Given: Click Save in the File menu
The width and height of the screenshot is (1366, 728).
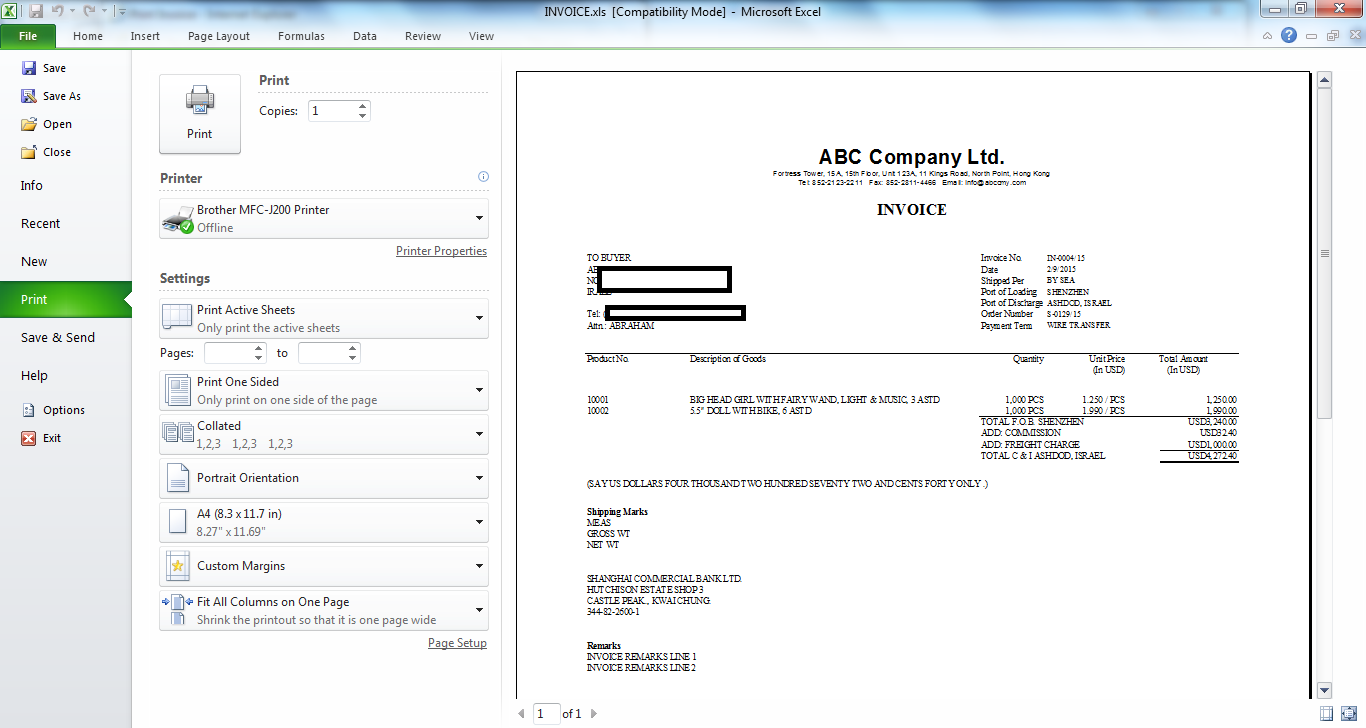Looking at the screenshot, I should 44,68.
